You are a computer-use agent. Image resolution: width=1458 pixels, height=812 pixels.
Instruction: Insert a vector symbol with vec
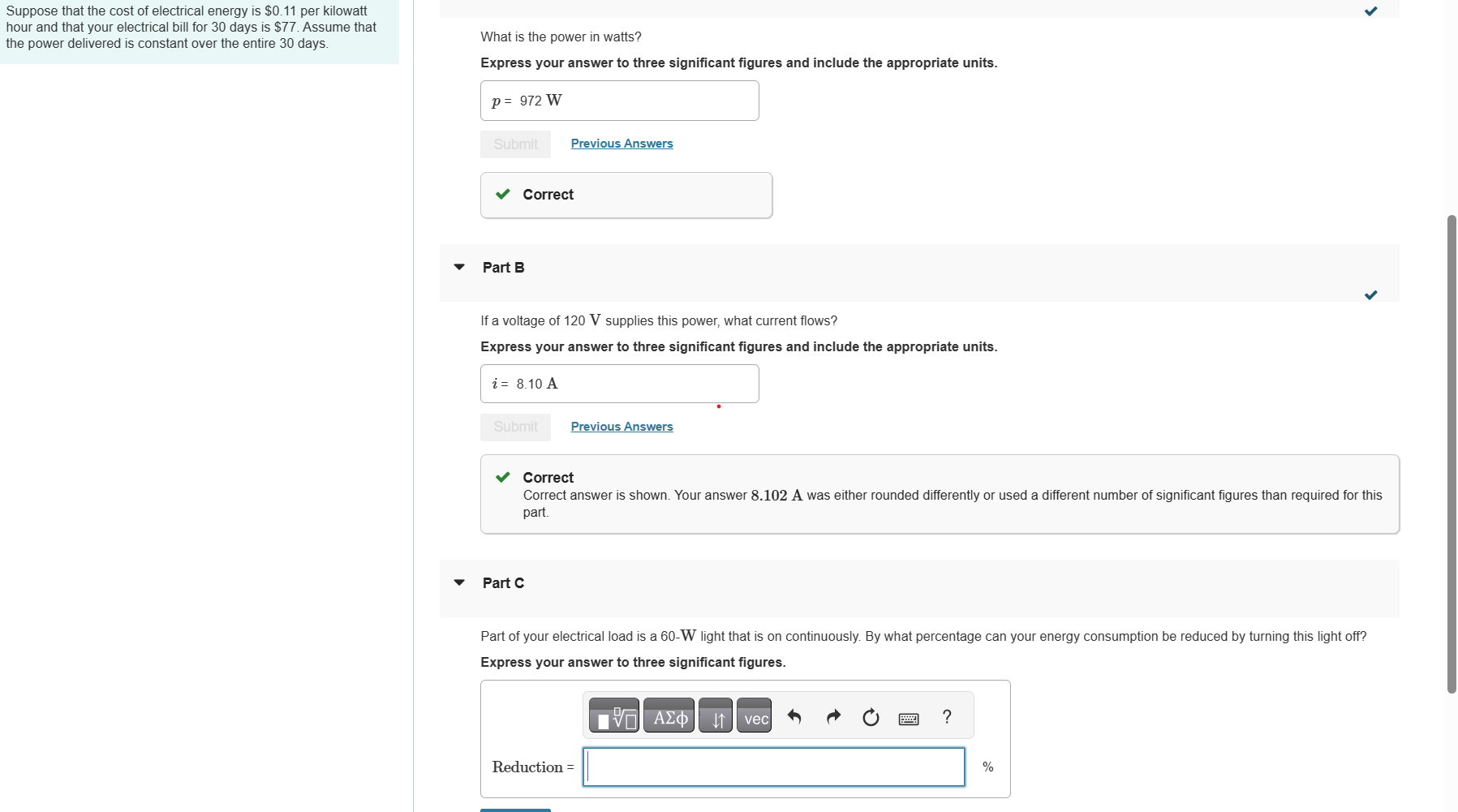point(755,715)
